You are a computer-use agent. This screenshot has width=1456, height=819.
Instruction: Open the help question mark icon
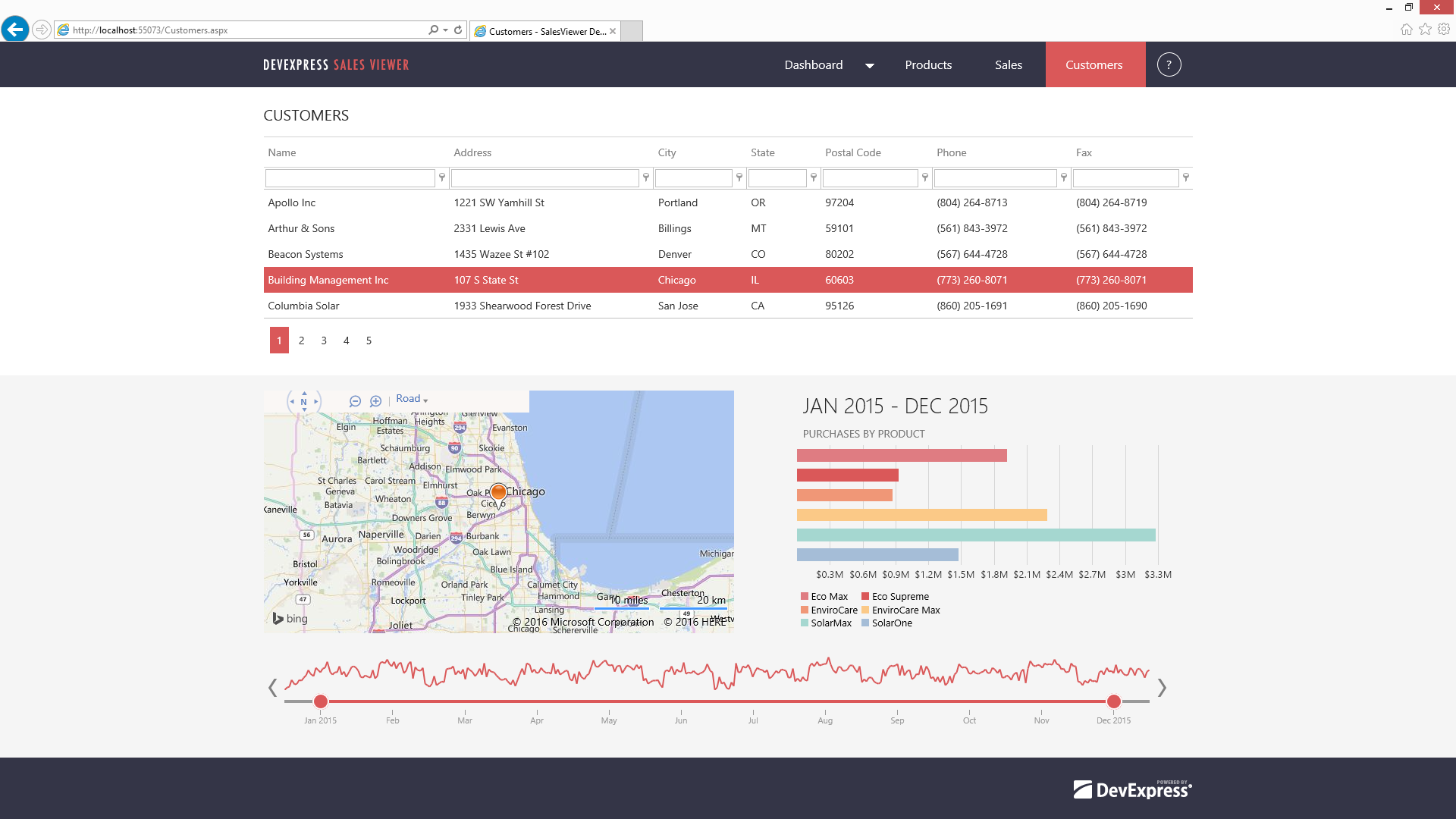[x=1169, y=64]
